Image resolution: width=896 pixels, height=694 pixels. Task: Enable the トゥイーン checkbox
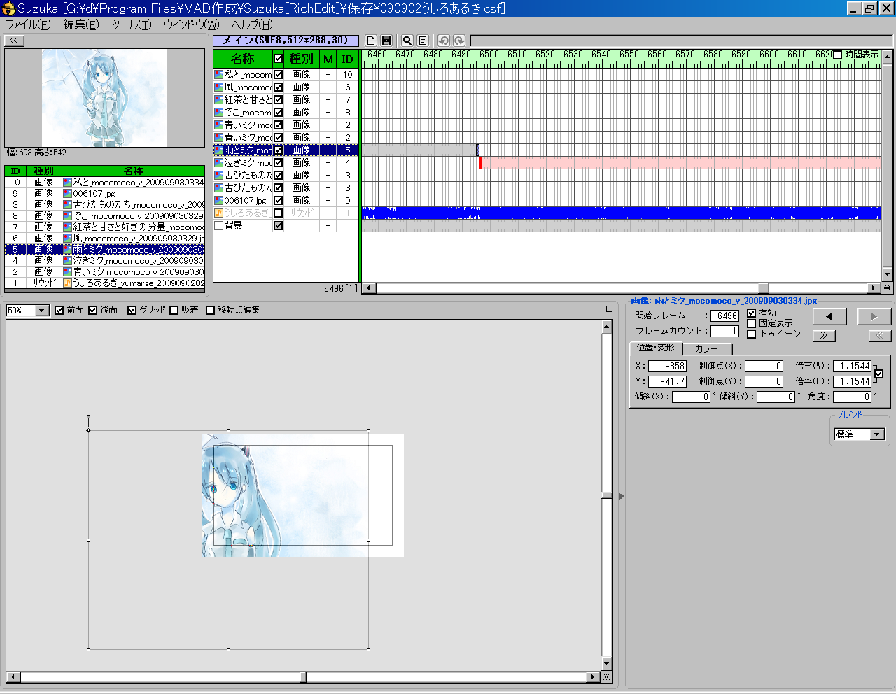click(751, 334)
